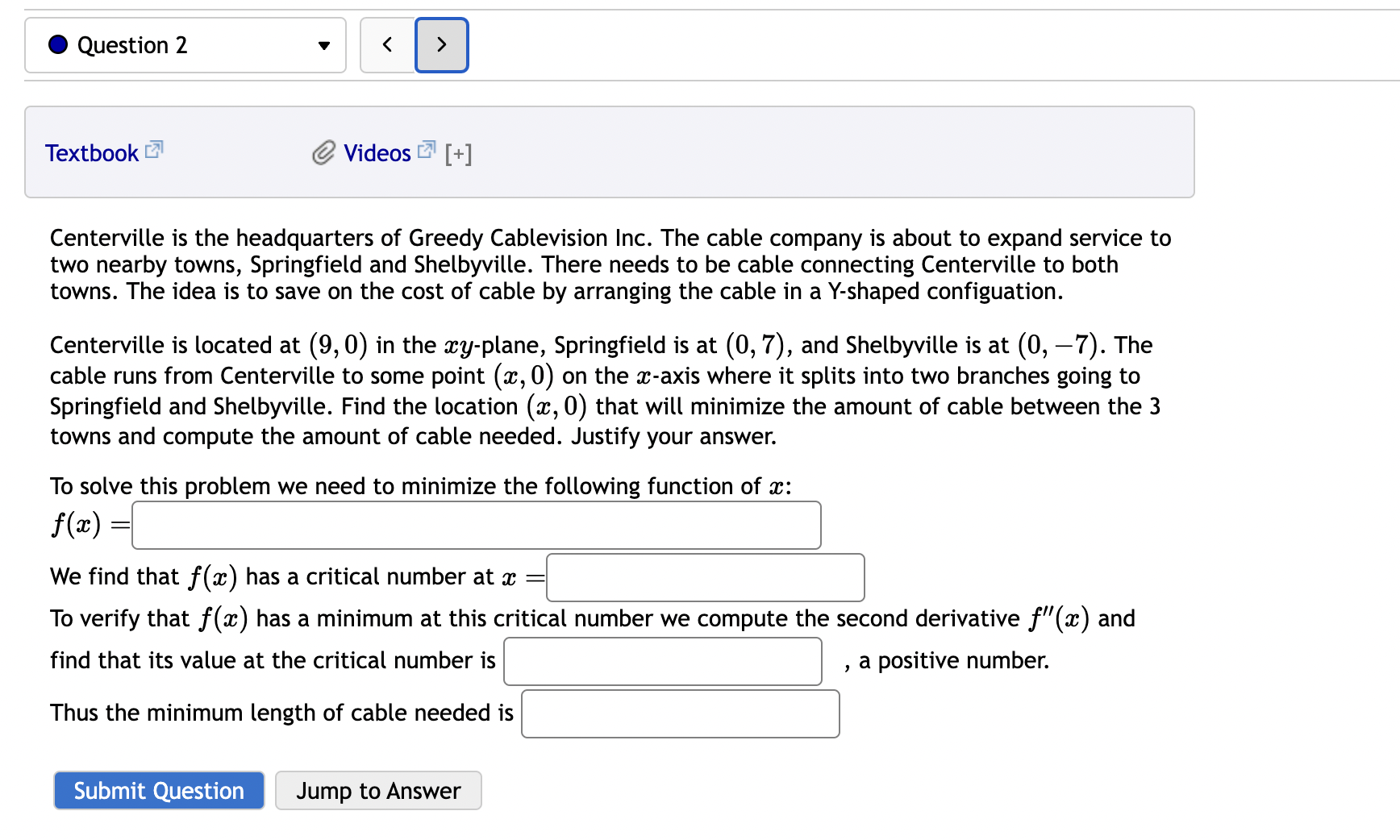
Task: Click the downward arrow in the Question selector
Action: coord(323,46)
